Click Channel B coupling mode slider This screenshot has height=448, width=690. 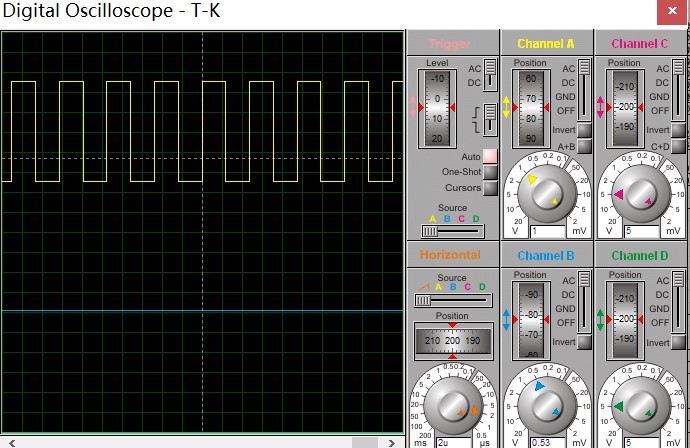(x=584, y=302)
